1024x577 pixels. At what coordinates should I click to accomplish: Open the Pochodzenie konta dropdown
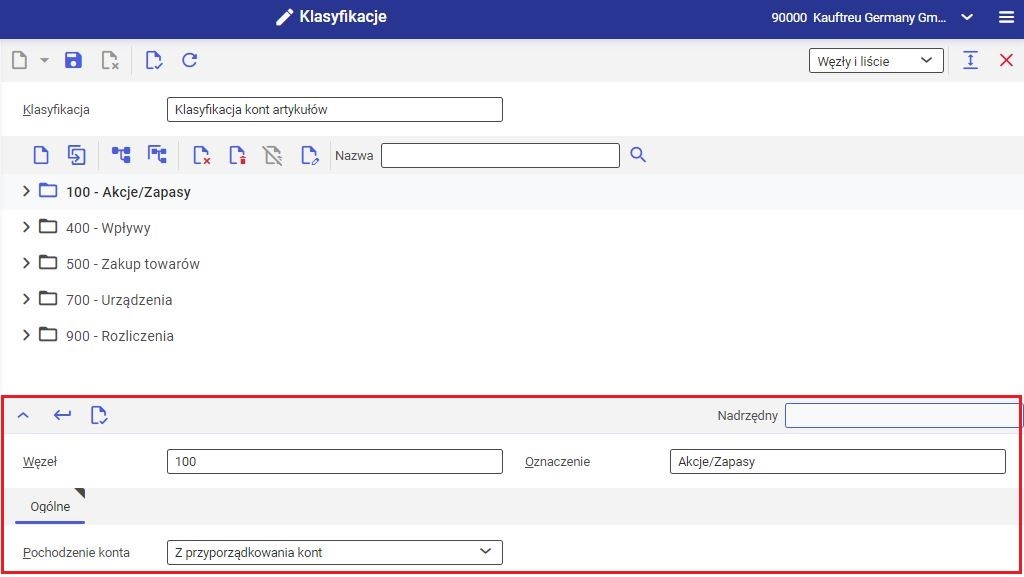334,552
